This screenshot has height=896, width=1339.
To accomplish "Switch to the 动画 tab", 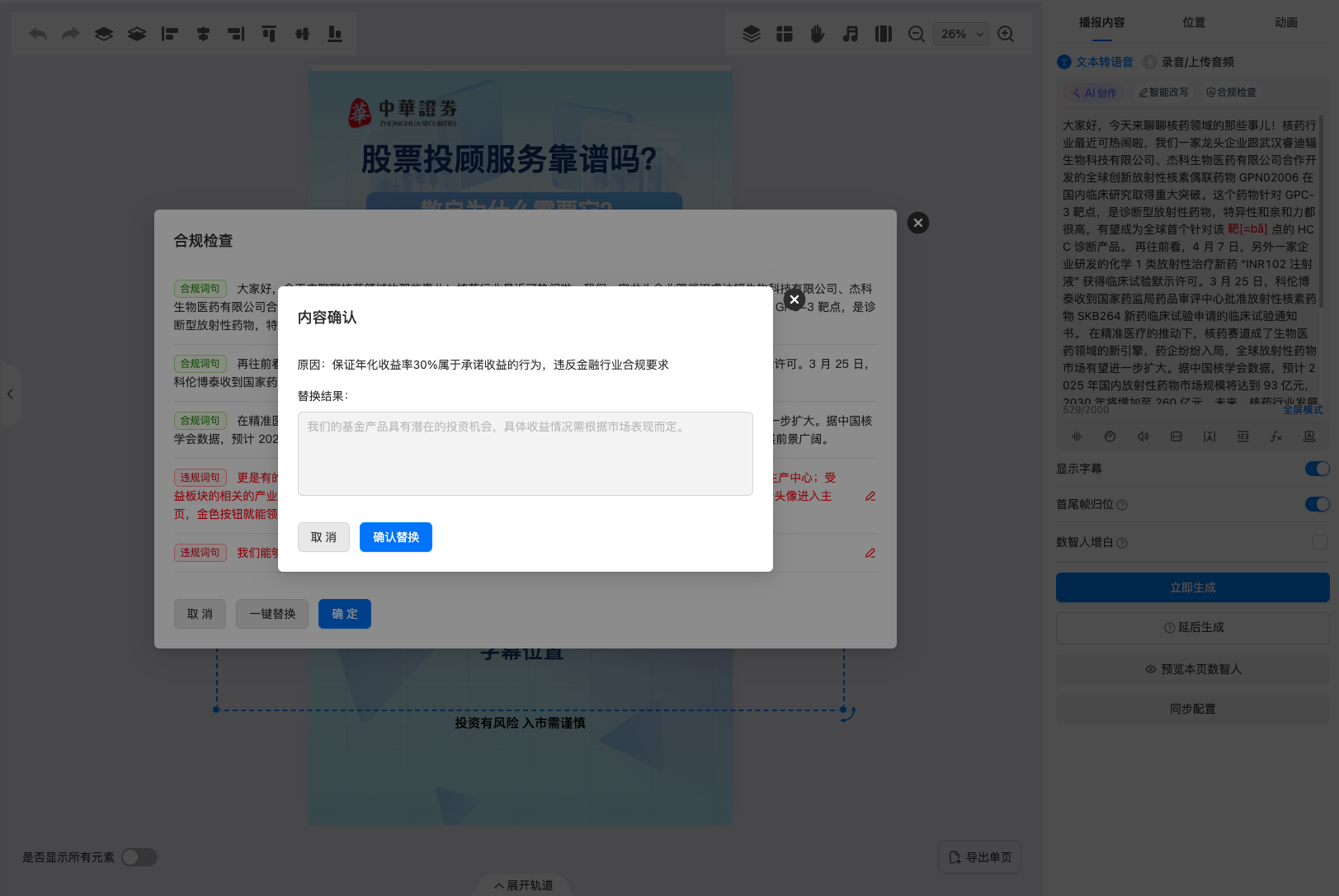I will coord(1285,22).
